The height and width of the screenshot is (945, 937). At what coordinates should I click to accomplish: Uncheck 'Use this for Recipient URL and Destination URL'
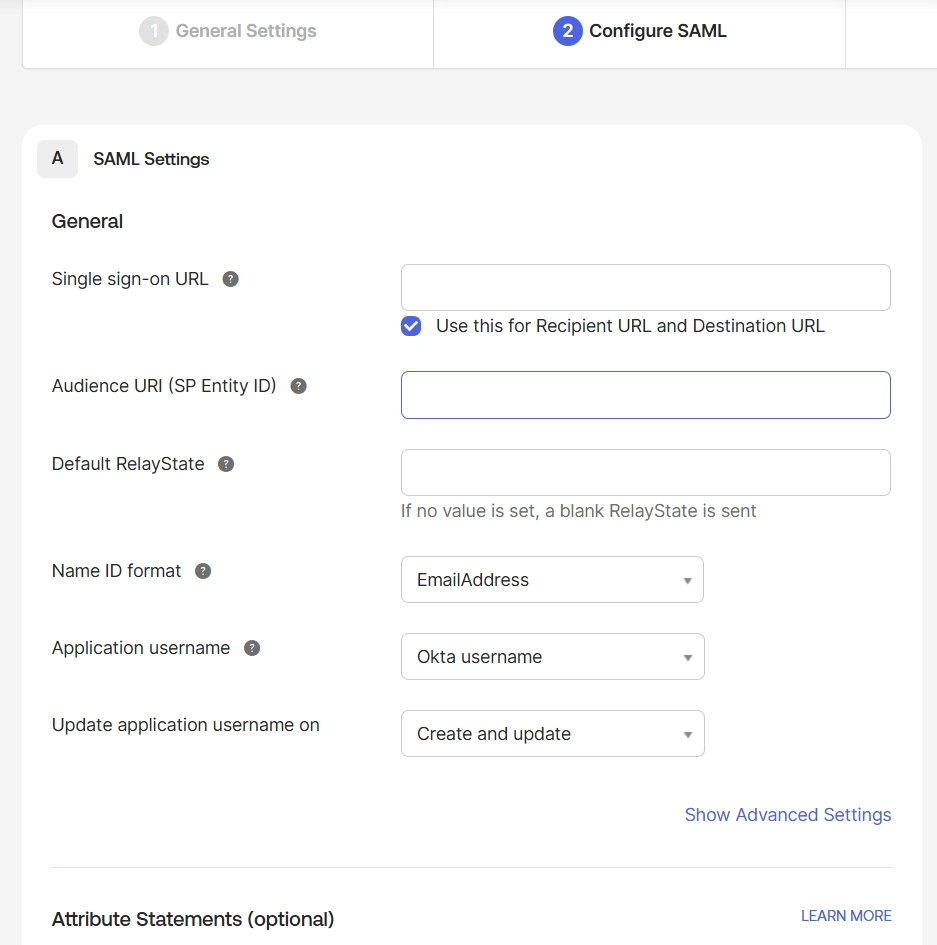(x=410, y=326)
